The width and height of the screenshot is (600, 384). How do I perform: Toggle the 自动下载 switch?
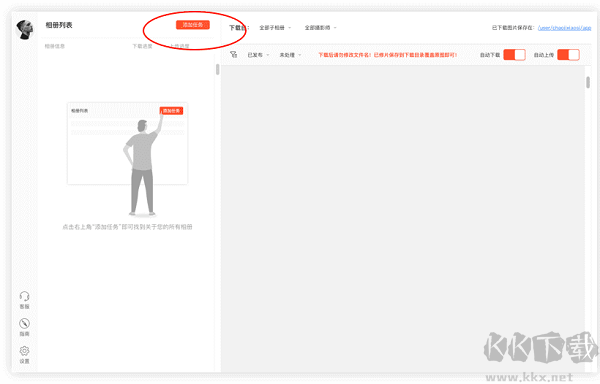pos(514,55)
